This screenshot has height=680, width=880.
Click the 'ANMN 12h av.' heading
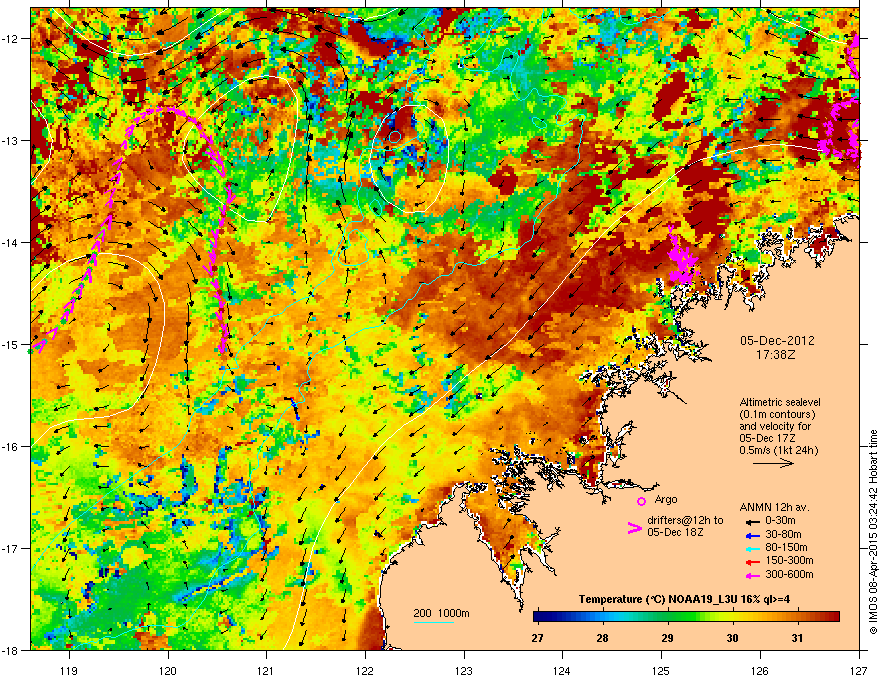pyautogui.click(x=774, y=507)
